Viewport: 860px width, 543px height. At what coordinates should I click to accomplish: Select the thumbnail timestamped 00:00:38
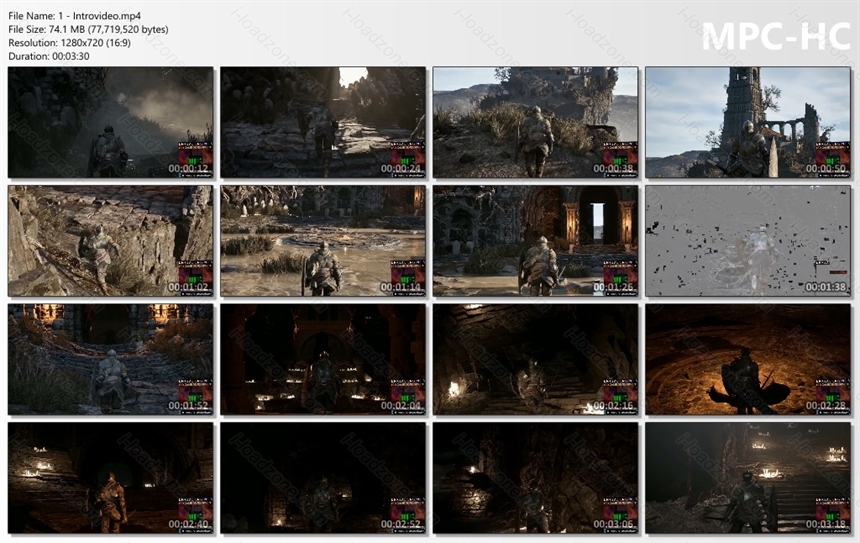[x=535, y=122]
